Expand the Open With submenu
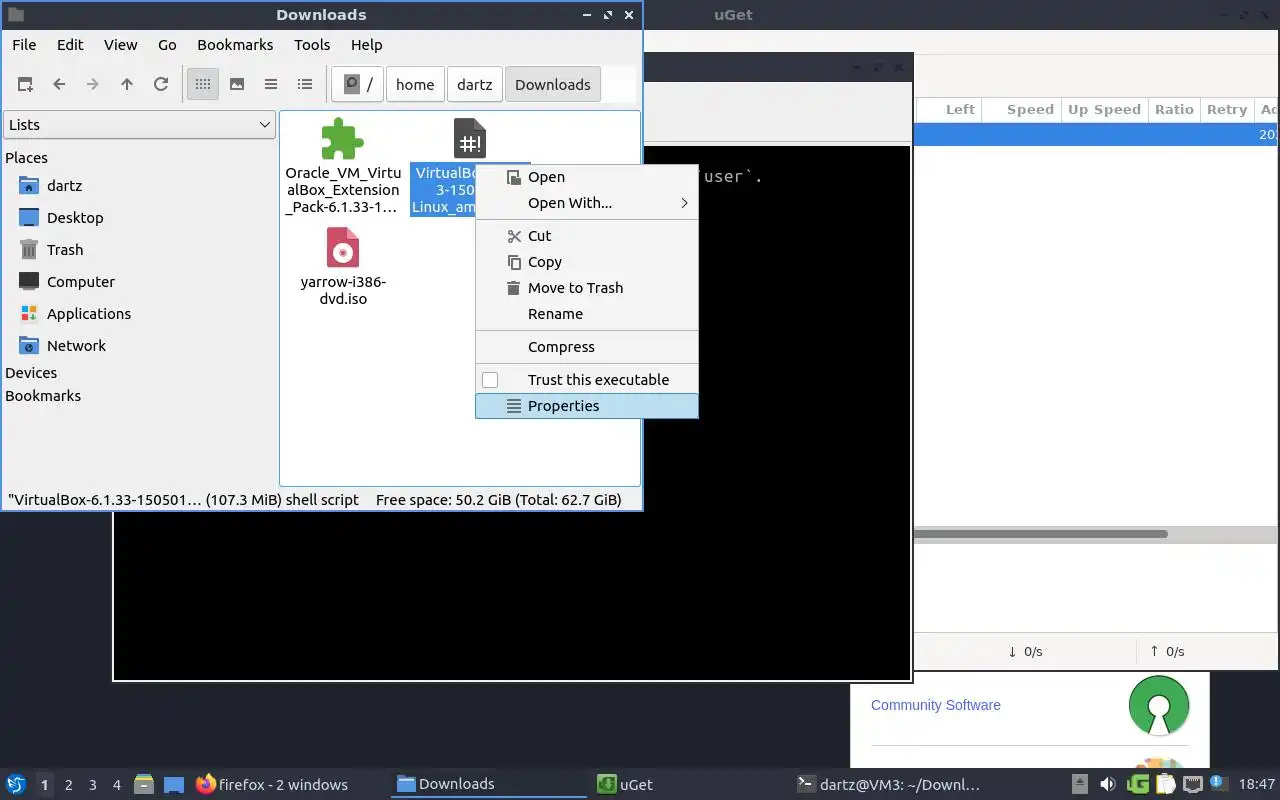This screenshot has height=800, width=1280. click(x=587, y=203)
